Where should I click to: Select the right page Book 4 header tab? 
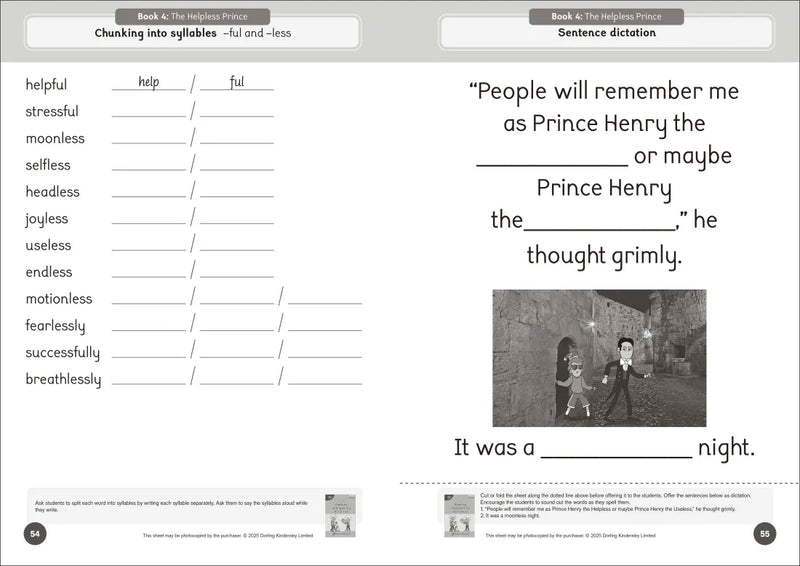tap(607, 16)
